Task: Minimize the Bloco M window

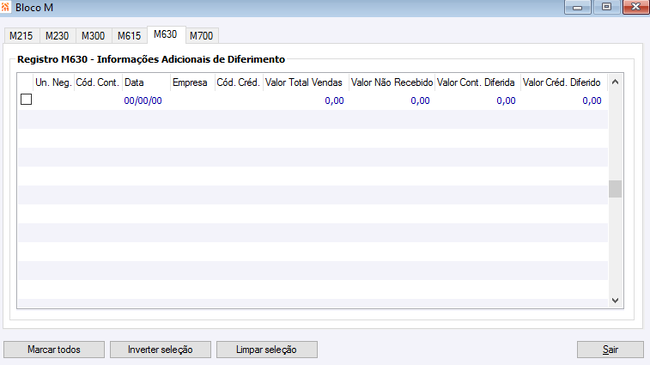Action: pos(577,7)
